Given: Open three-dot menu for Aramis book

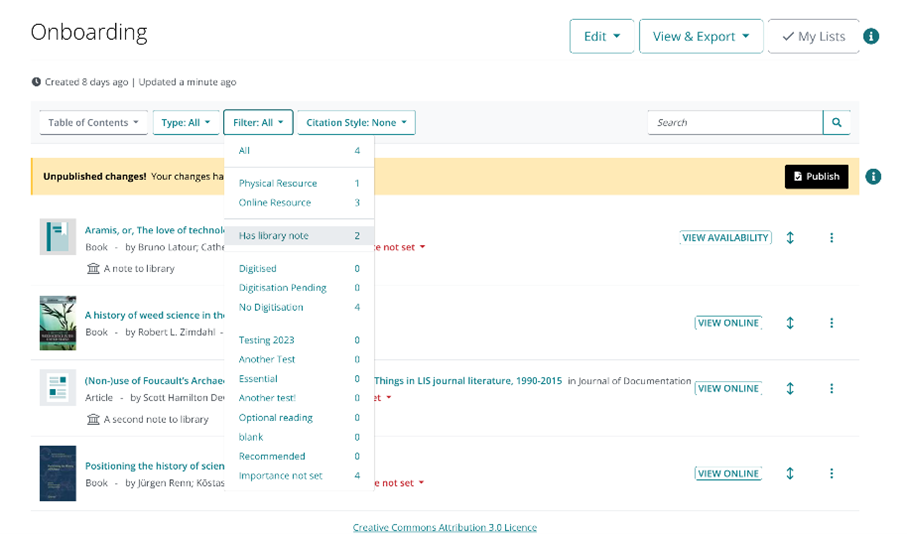Looking at the screenshot, I should tap(831, 238).
